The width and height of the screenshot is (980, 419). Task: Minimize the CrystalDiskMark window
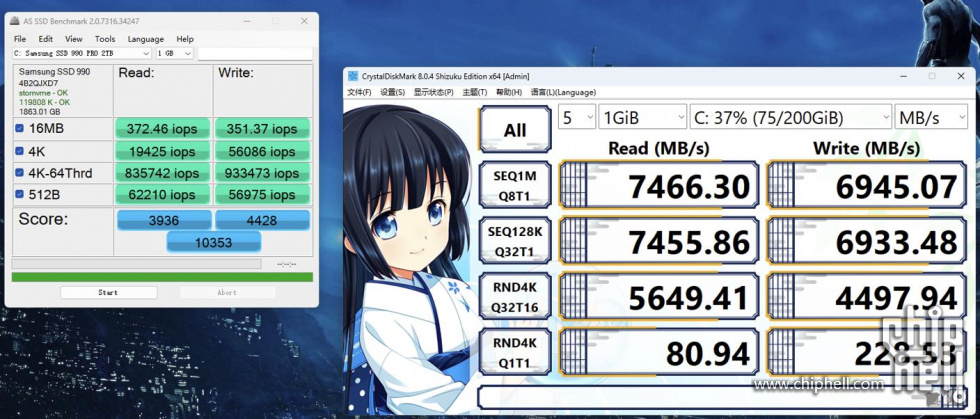pos(902,76)
